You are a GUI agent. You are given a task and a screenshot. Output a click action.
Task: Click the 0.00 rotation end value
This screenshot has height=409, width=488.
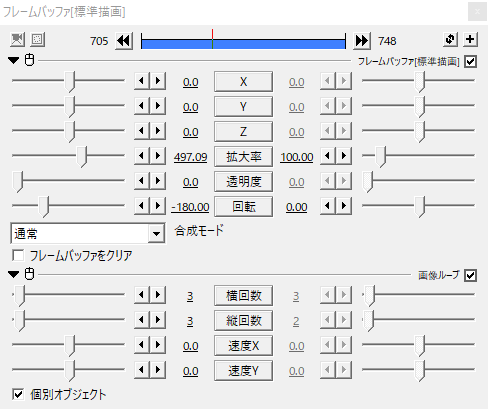pyautogui.click(x=297, y=207)
